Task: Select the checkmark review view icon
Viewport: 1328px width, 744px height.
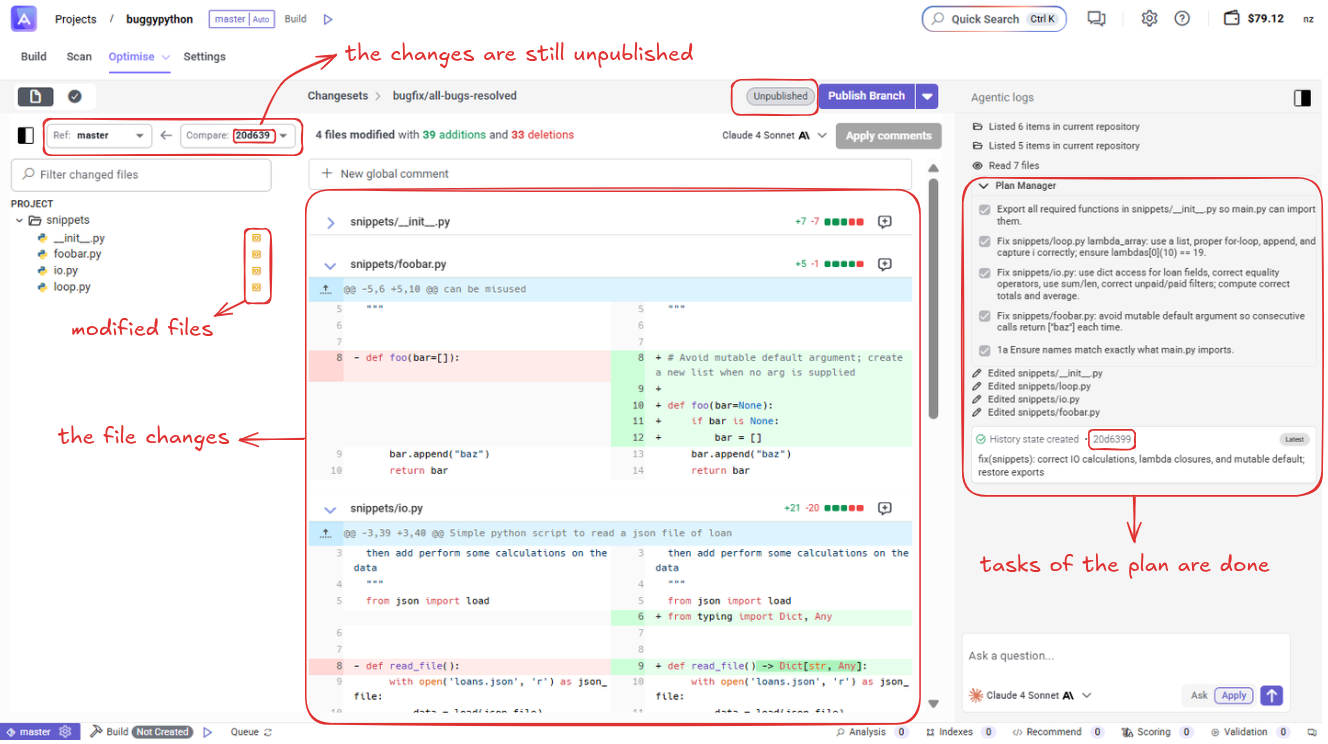Action: tap(75, 97)
